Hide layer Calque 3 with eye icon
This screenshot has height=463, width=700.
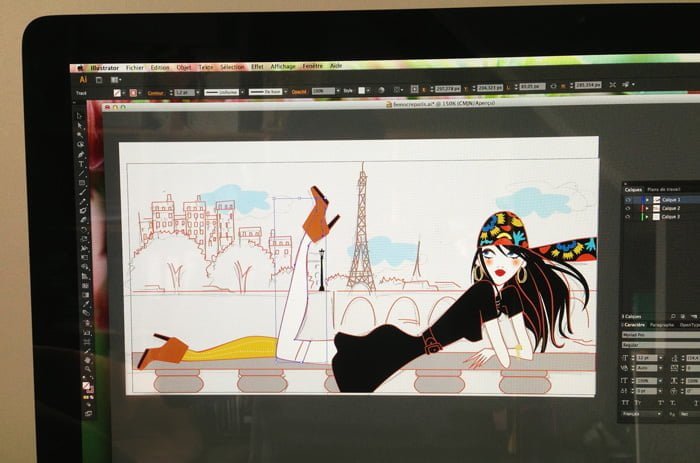(x=628, y=217)
